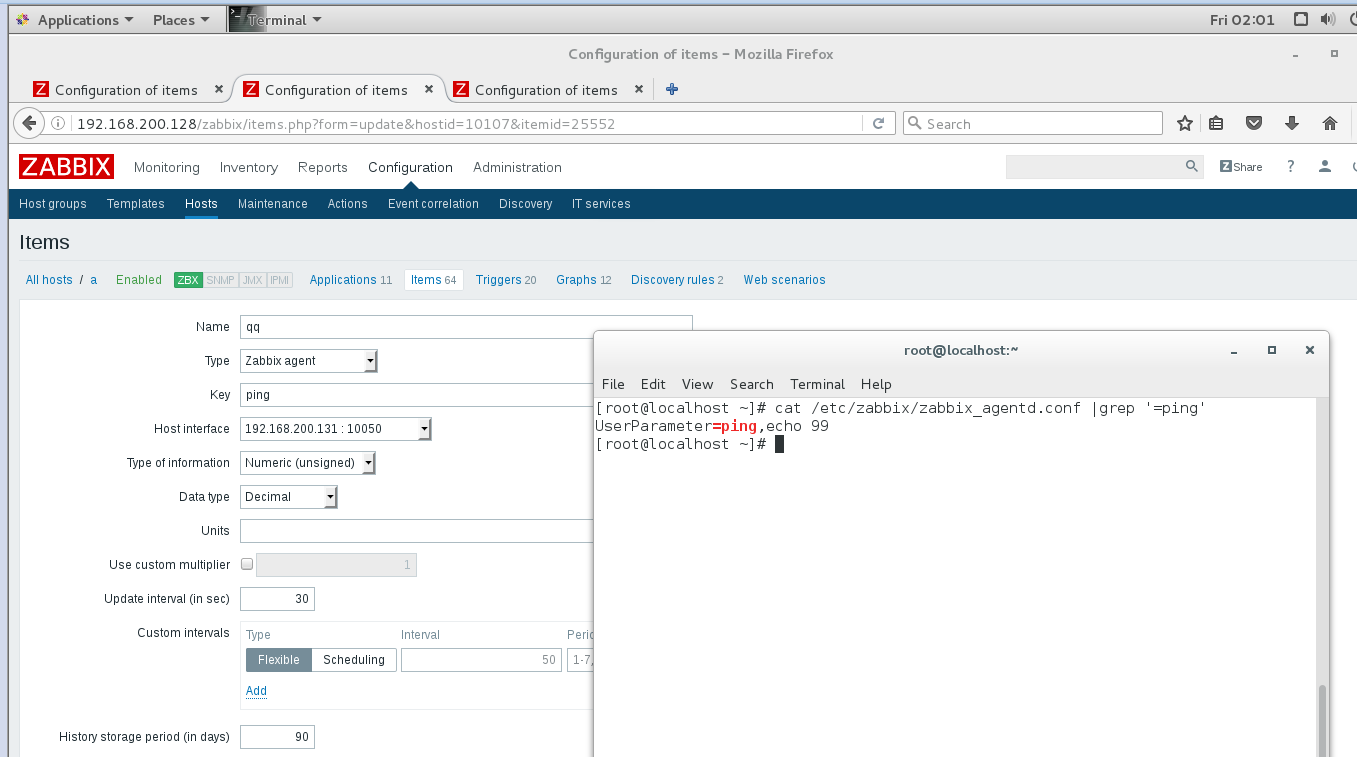
Task: Go to Discovery submenu
Action: click(x=525, y=204)
